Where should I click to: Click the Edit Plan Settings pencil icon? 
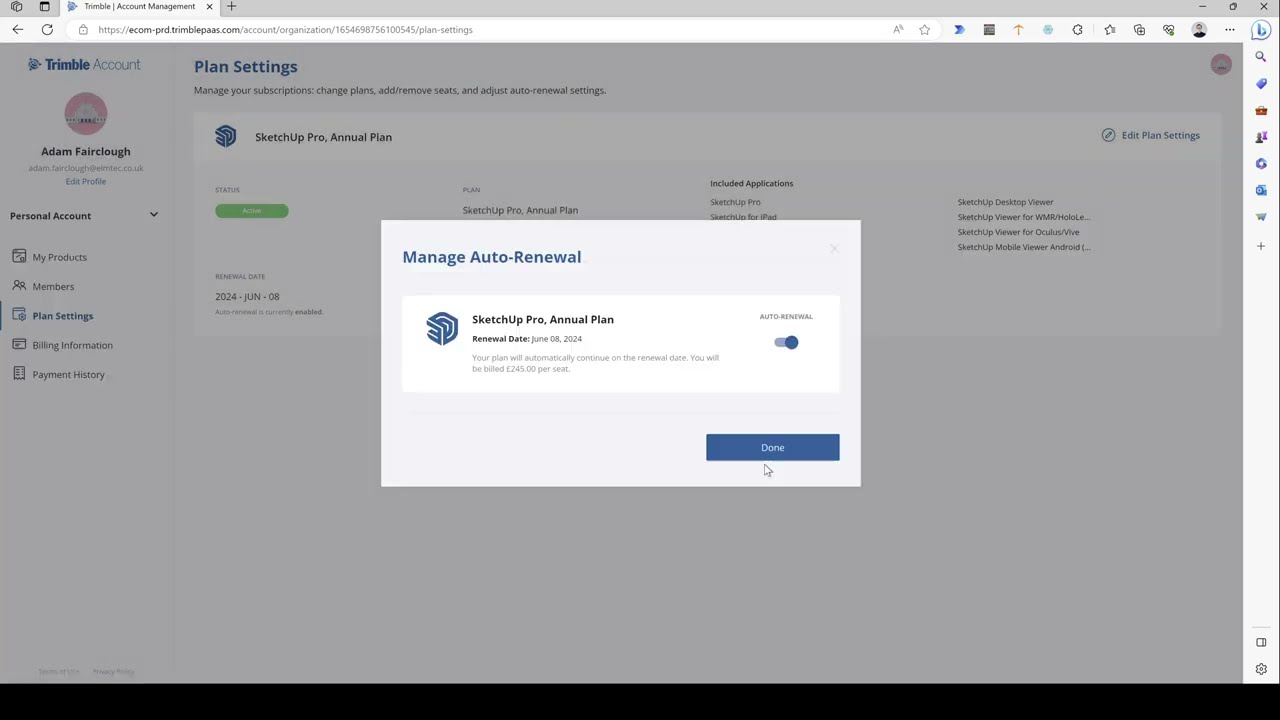point(1108,135)
